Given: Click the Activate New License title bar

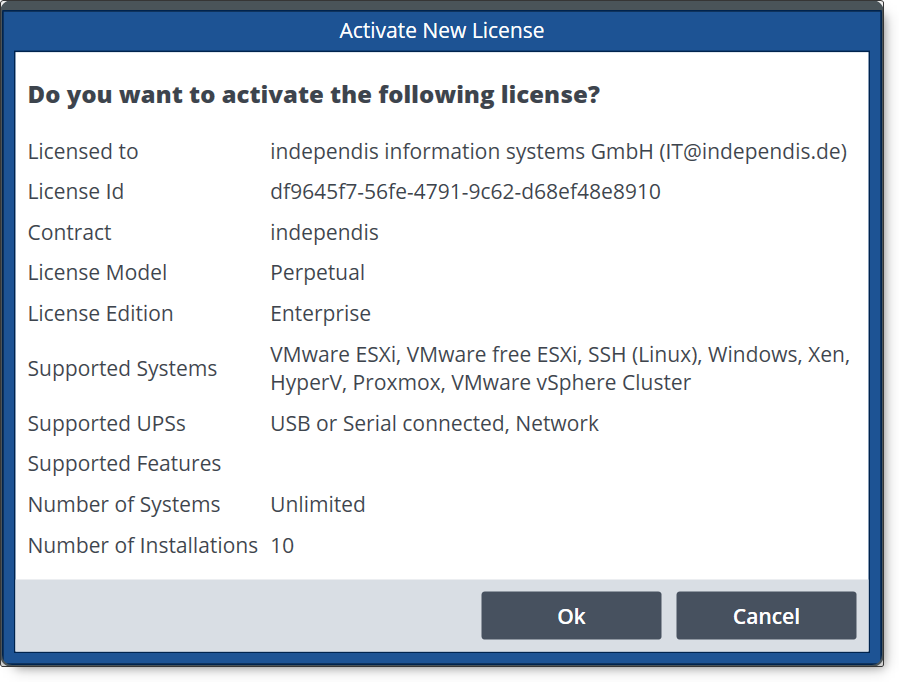Looking at the screenshot, I should pos(441,30).
